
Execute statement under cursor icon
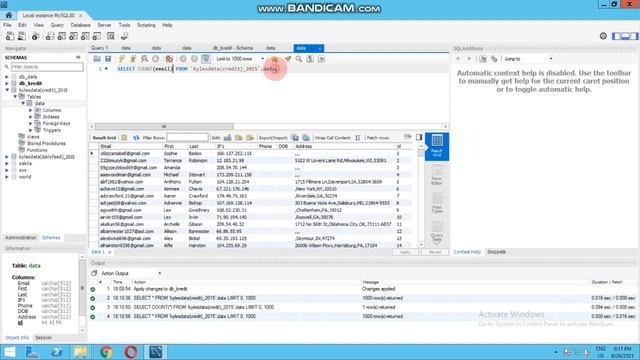(x=133, y=59)
